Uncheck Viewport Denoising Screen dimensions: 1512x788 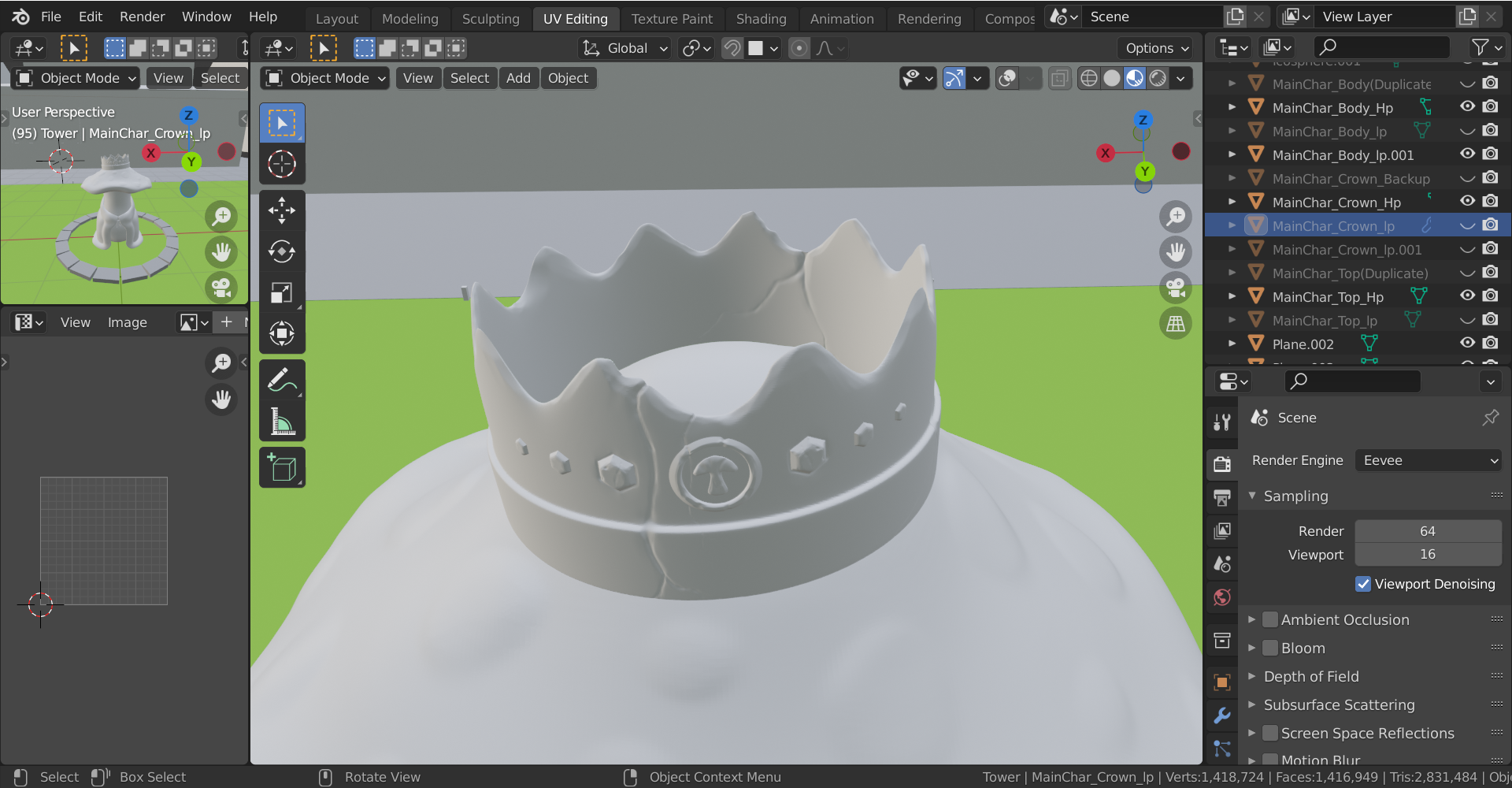1363,584
